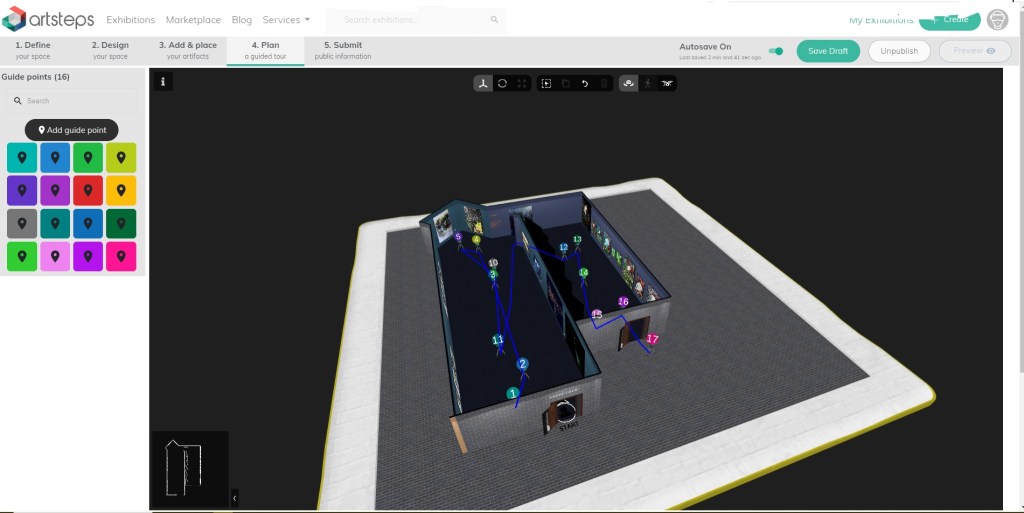
Task: Select the rotate tool in the viewport toolbar
Action: [502, 83]
